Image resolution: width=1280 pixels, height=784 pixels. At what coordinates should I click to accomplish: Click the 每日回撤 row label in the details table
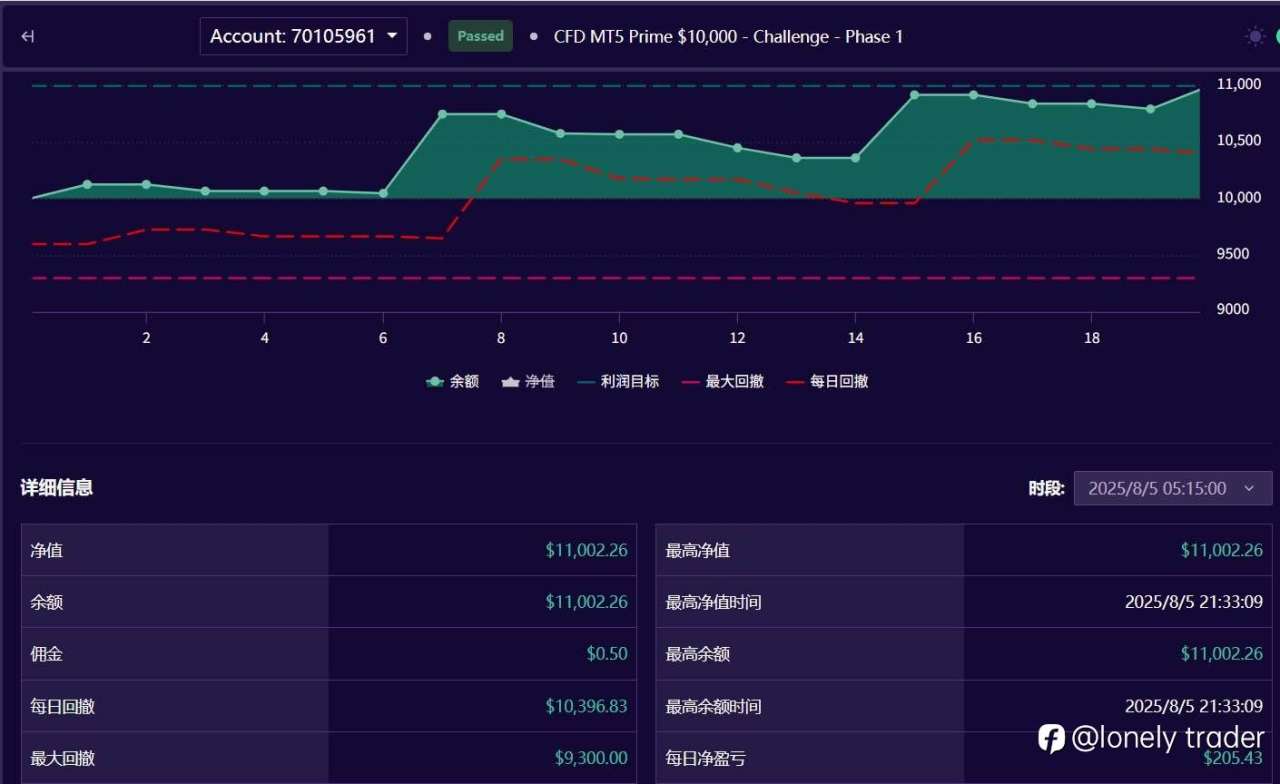(63, 706)
